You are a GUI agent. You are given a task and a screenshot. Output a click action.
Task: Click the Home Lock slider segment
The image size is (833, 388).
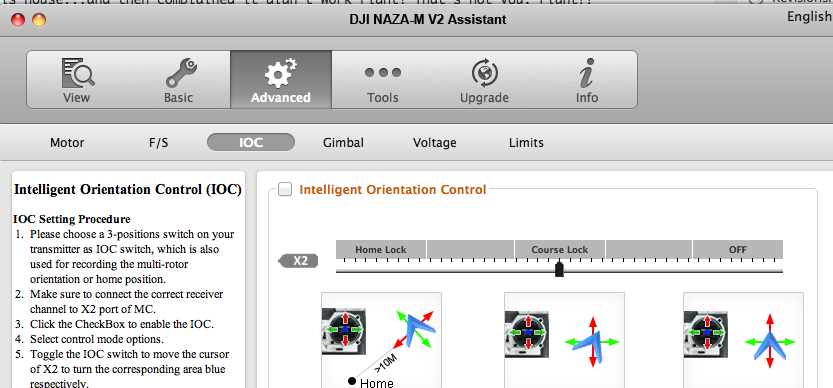[x=381, y=249]
